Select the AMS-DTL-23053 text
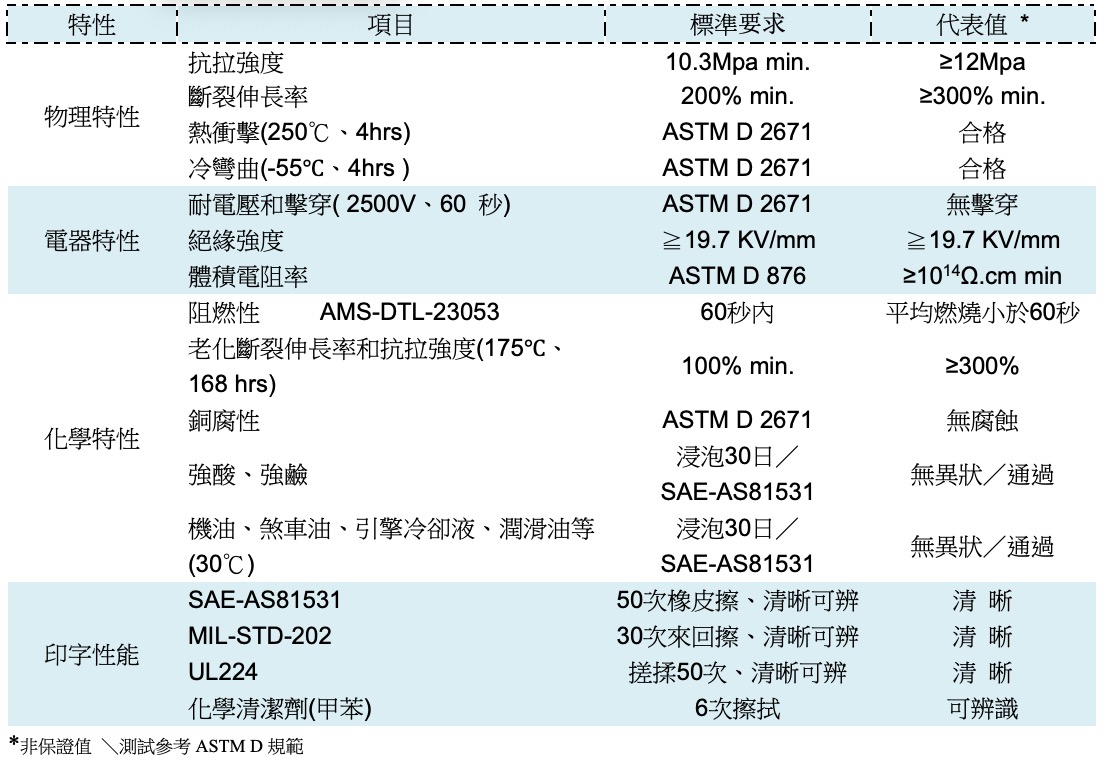The width and height of the screenshot is (1106, 764). (409, 313)
